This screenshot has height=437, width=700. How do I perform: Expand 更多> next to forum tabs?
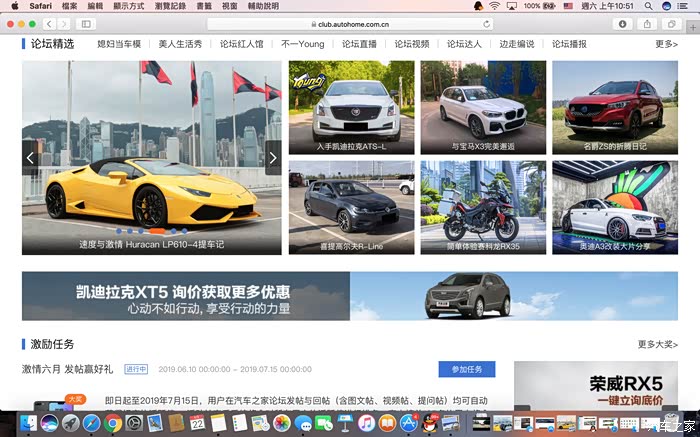pos(666,44)
